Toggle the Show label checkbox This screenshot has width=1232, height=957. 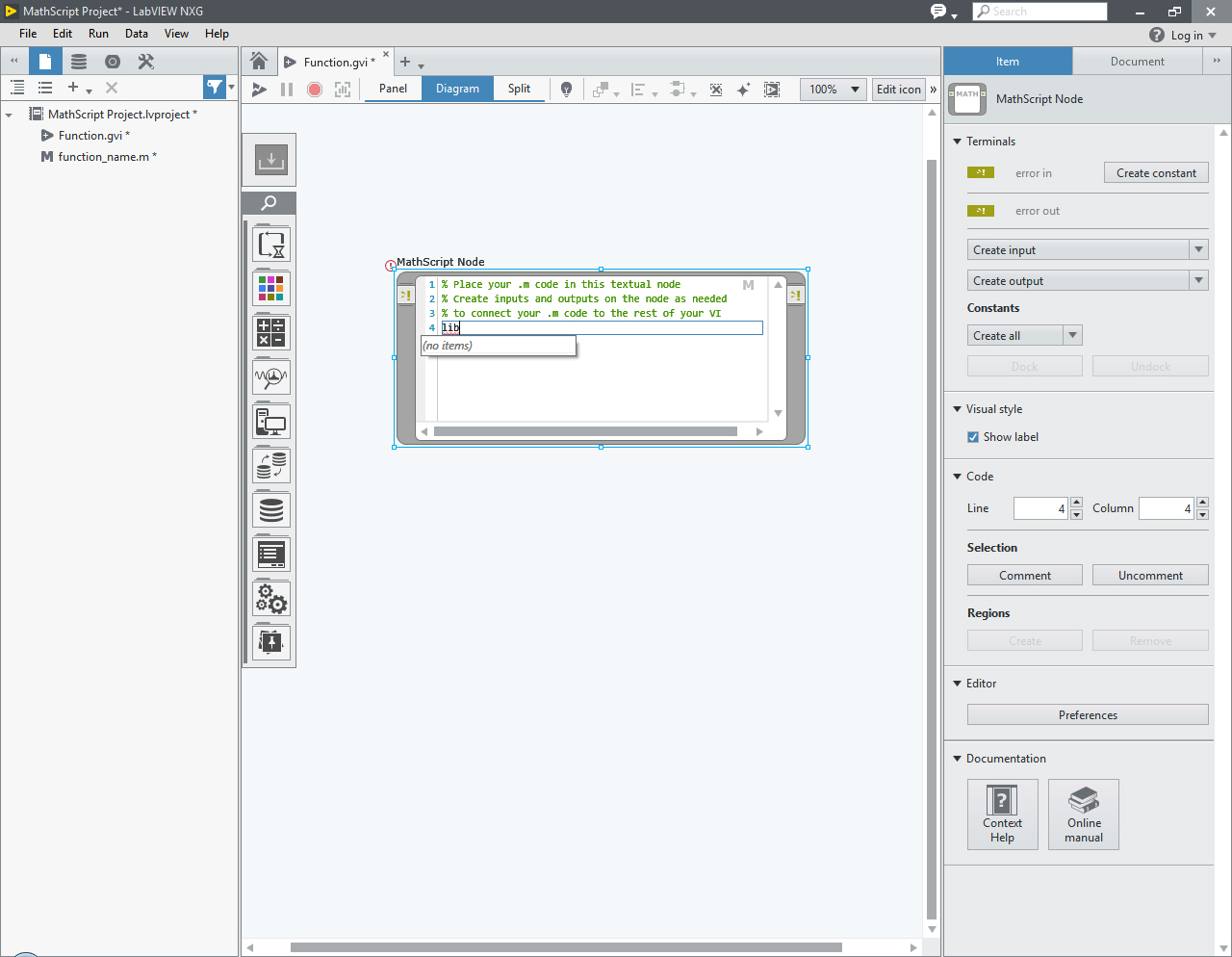(x=973, y=437)
